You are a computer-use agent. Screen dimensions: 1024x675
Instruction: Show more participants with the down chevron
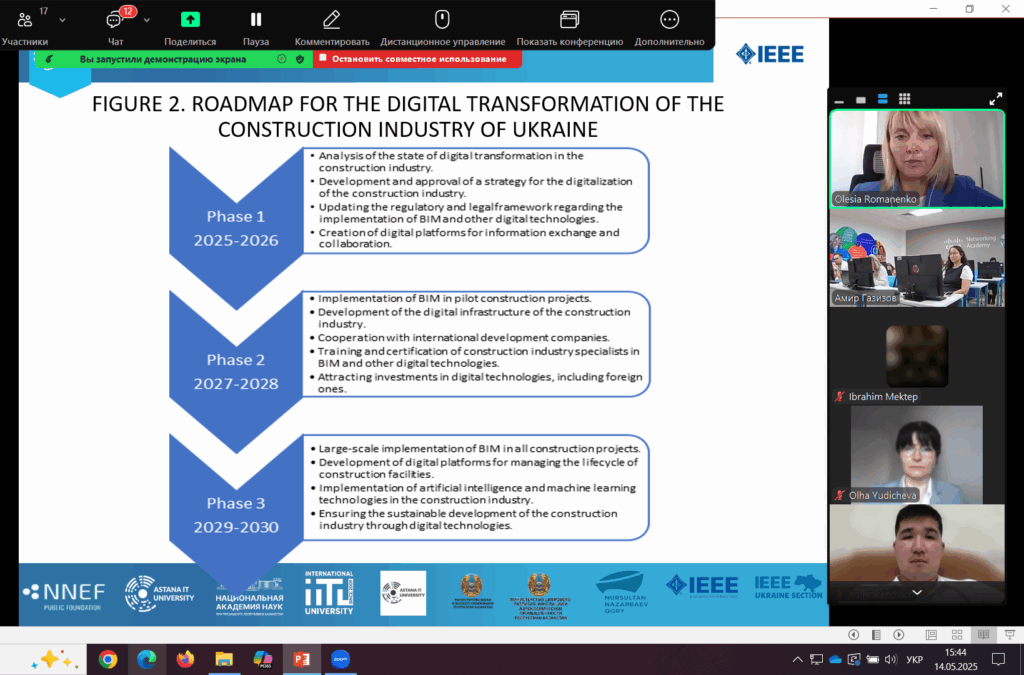917,592
